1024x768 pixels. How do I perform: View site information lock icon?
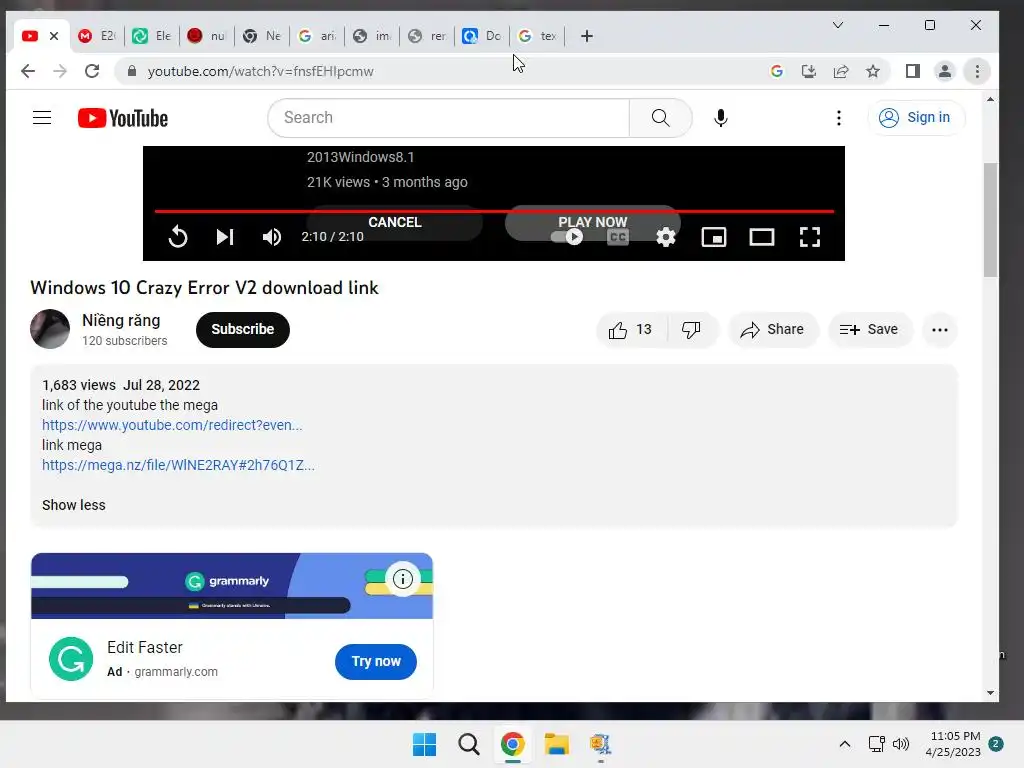(131, 71)
